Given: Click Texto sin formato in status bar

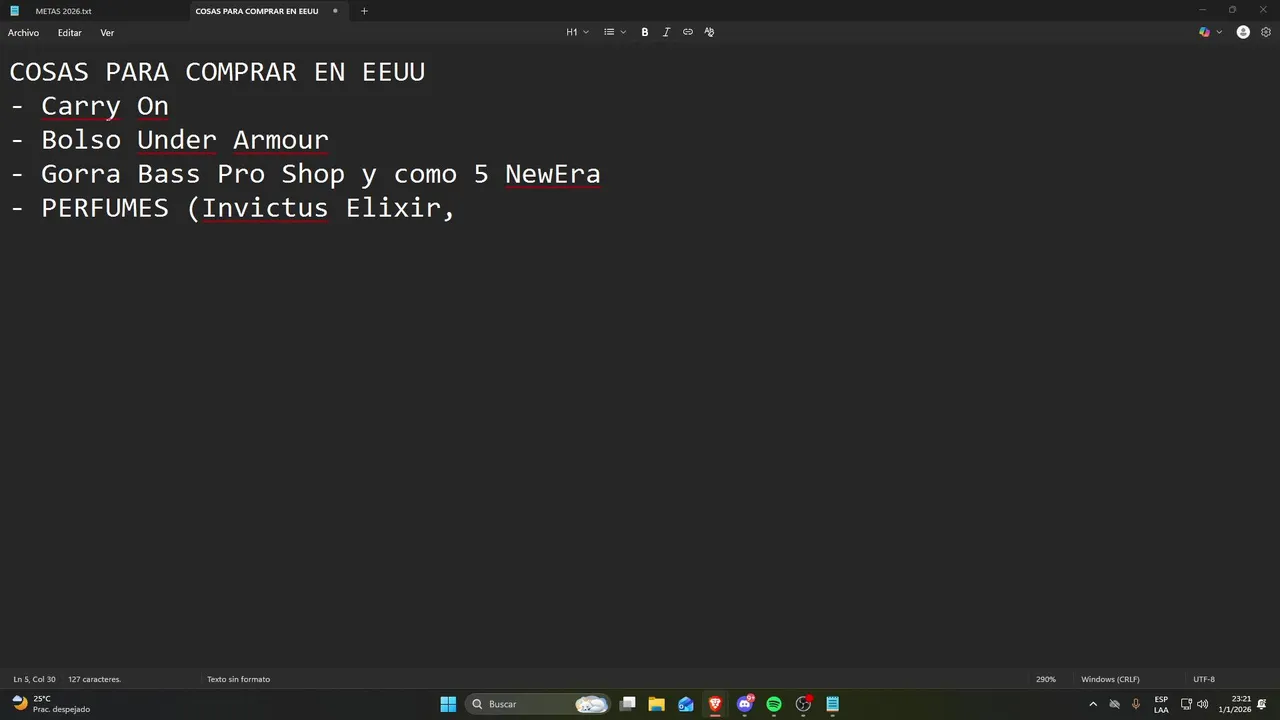Looking at the screenshot, I should [238, 679].
